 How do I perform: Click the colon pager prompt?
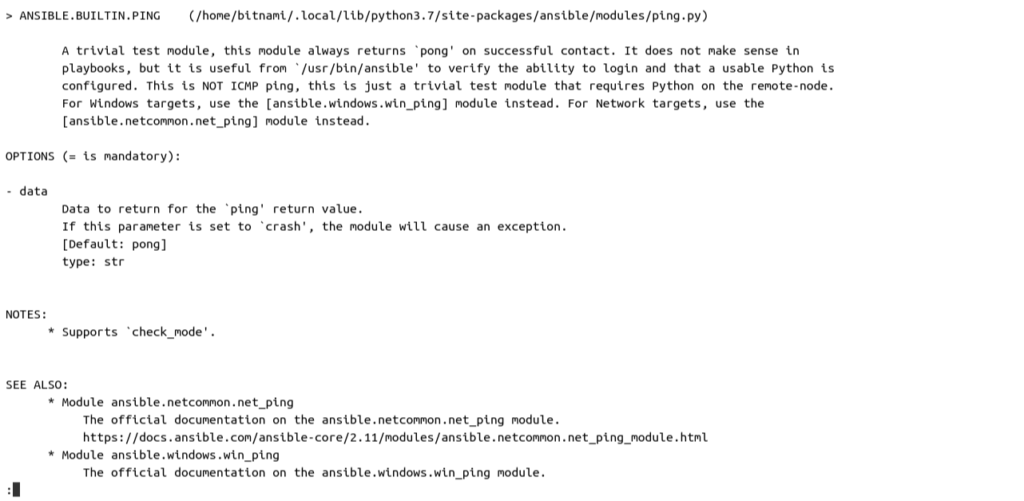tap(8, 490)
